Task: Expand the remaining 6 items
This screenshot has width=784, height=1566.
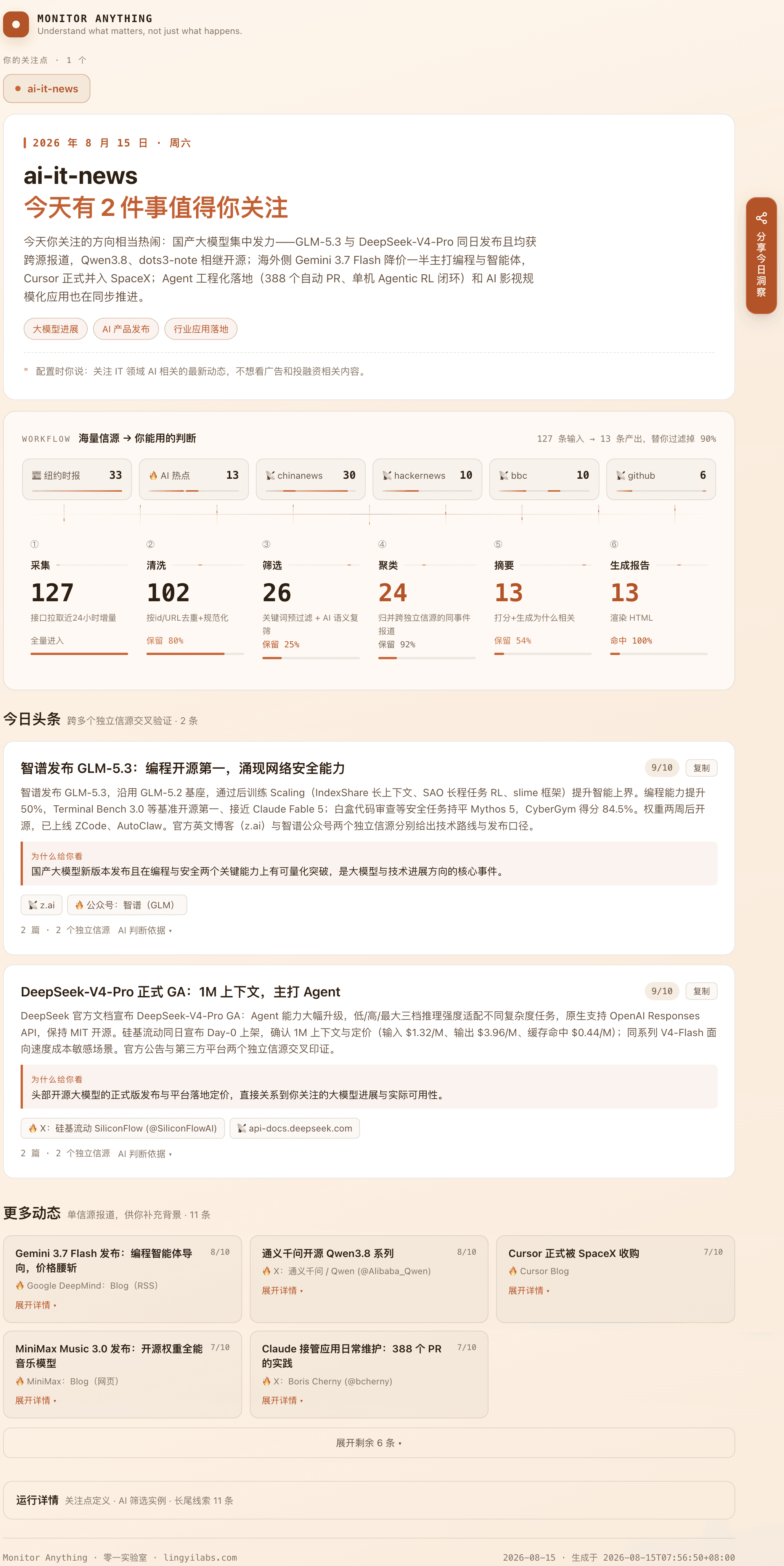Action: pyautogui.click(x=369, y=1443)
